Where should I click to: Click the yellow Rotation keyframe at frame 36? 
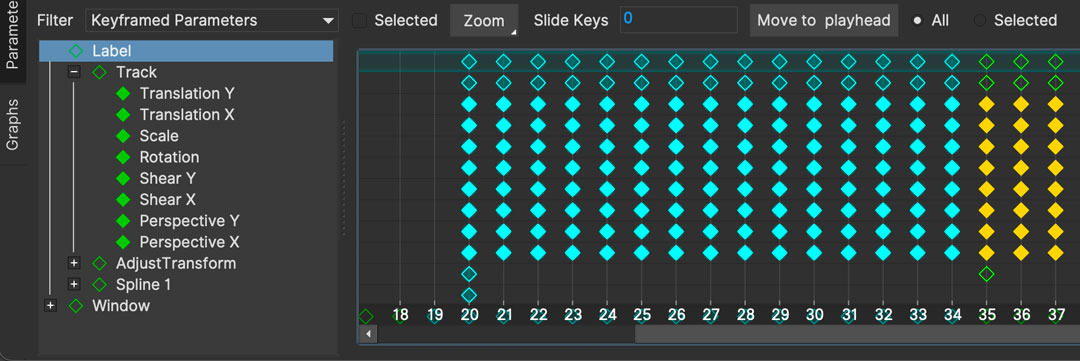(x=1021, y=168)
